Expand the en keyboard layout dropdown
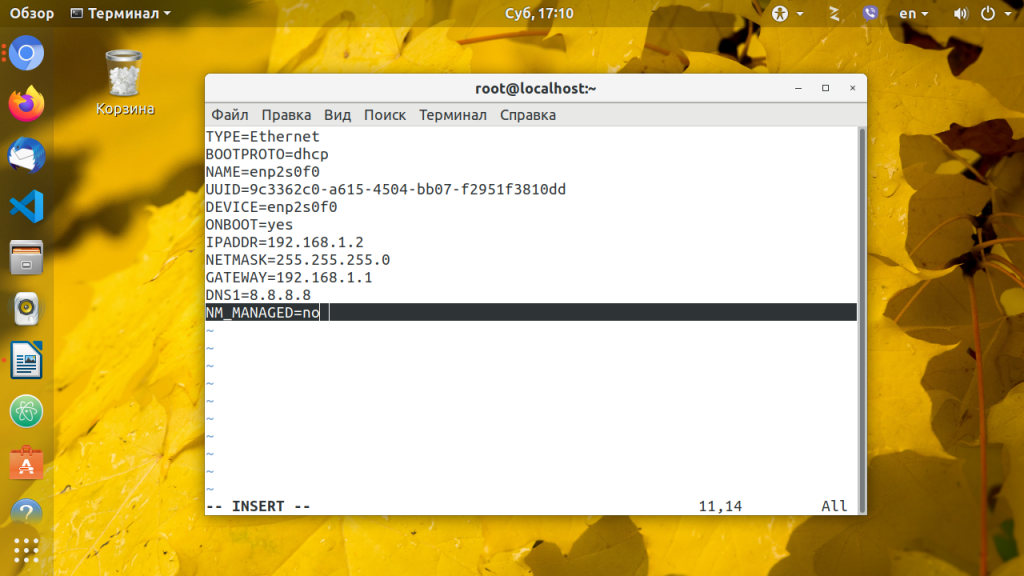This screenshot has width=1024, height=576. coord(914,13)
